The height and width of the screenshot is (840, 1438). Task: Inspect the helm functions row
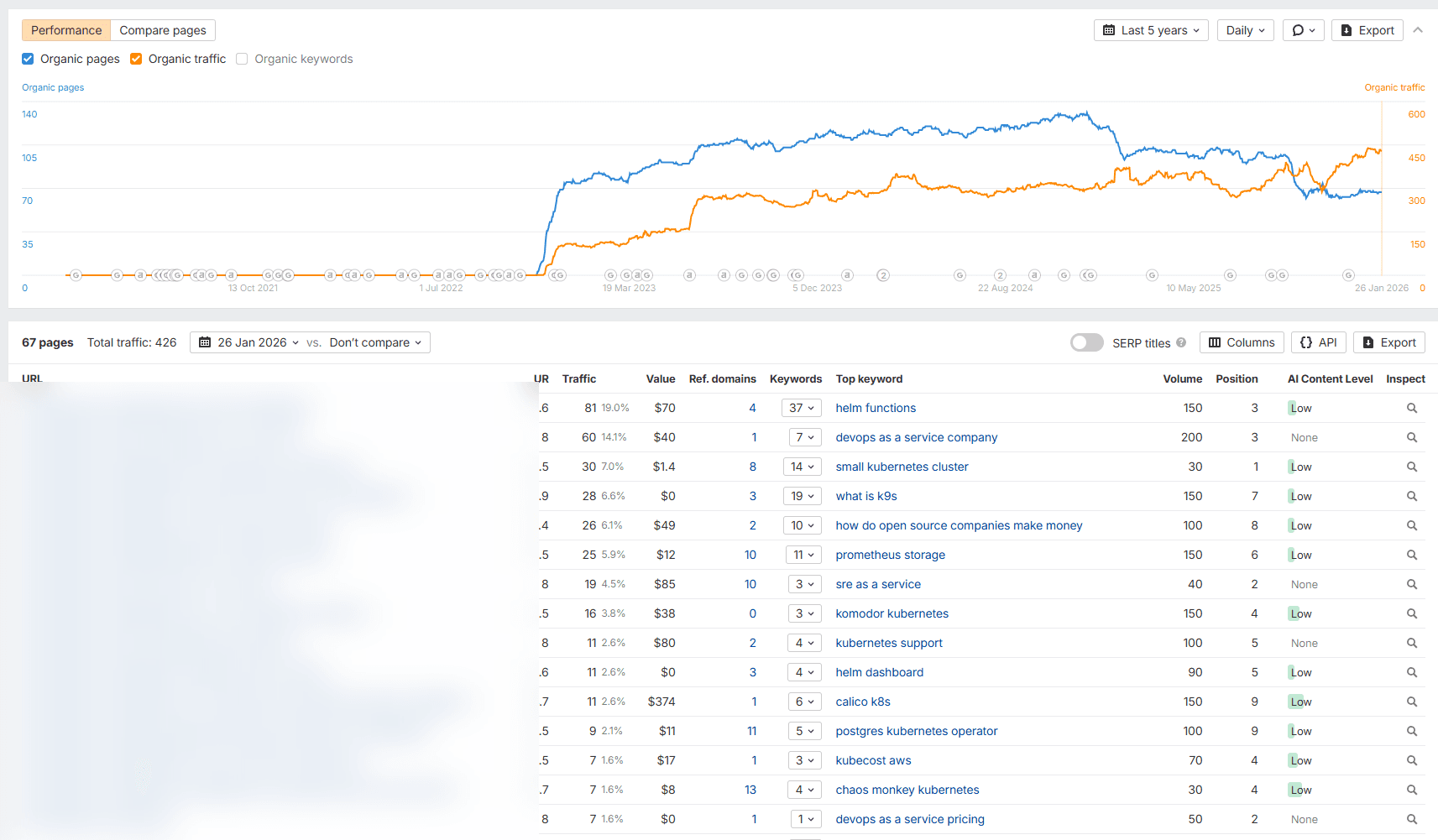pos(1412,408)
